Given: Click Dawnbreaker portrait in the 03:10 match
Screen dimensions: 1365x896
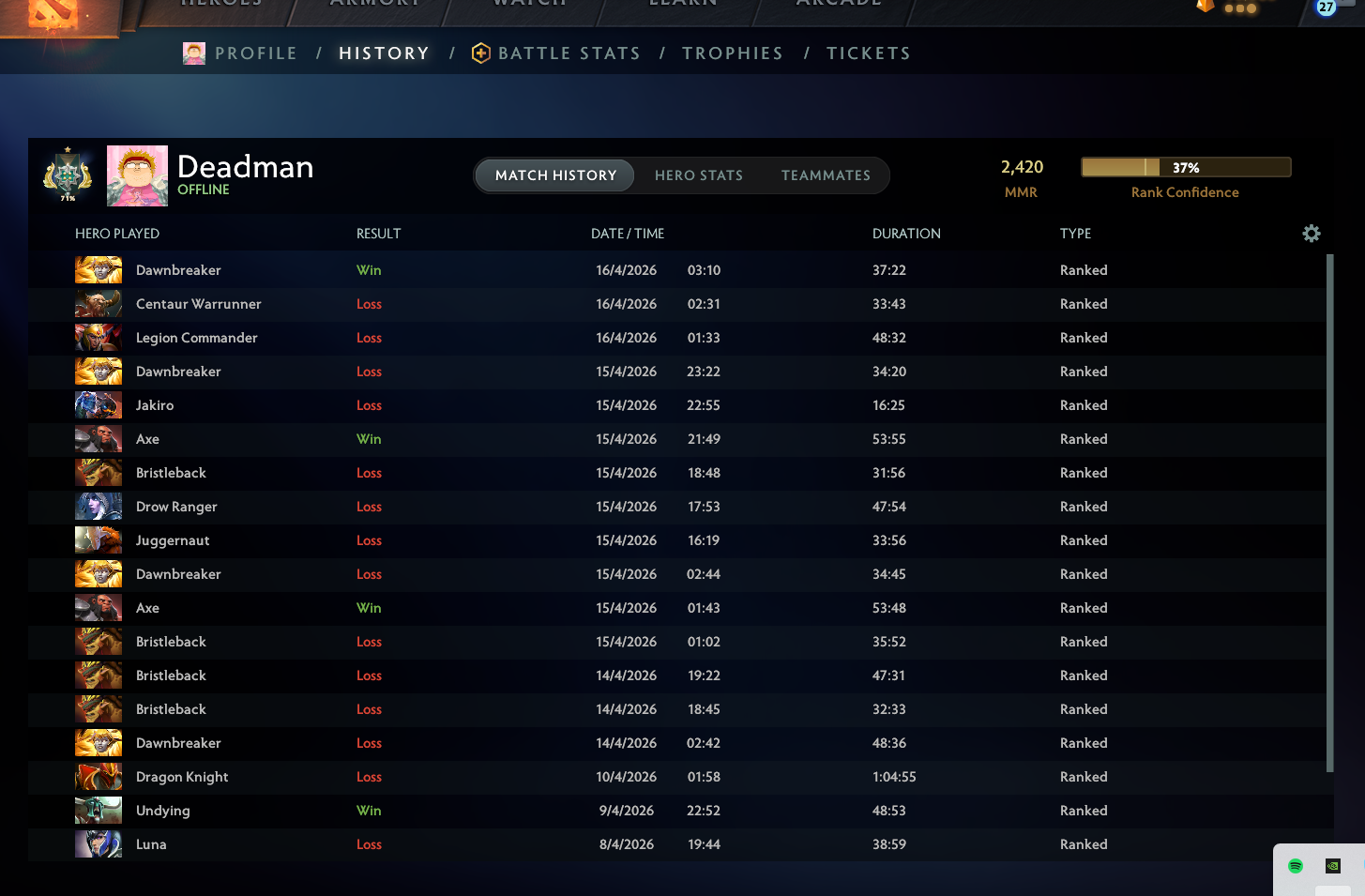Looking at the screenshot, I should tap(99, 270).
